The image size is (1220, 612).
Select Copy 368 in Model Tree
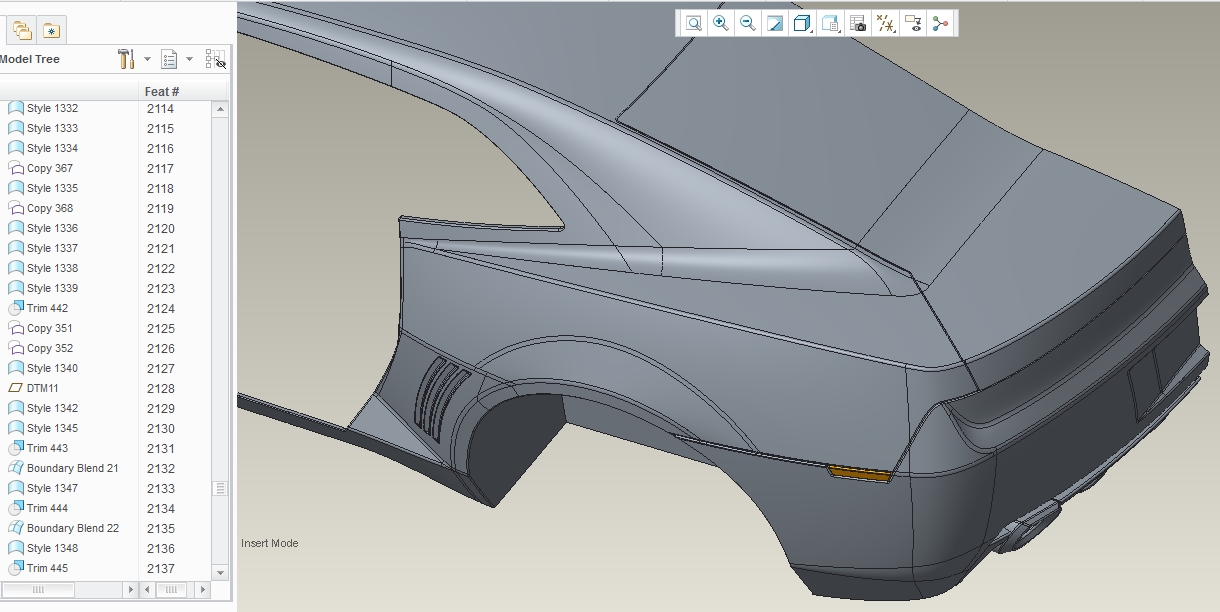(x=40, y=208)
